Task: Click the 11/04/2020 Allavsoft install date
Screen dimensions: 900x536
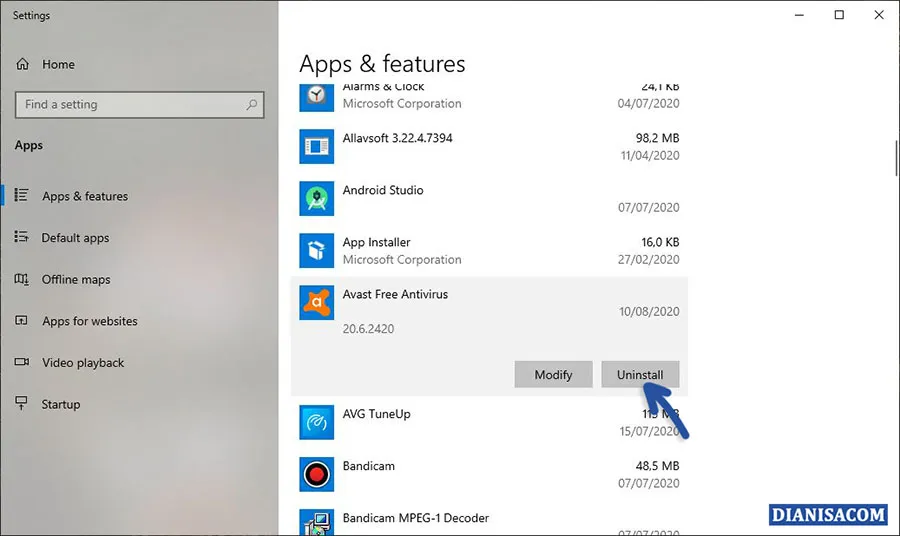Action: click(x=650, y=156)
